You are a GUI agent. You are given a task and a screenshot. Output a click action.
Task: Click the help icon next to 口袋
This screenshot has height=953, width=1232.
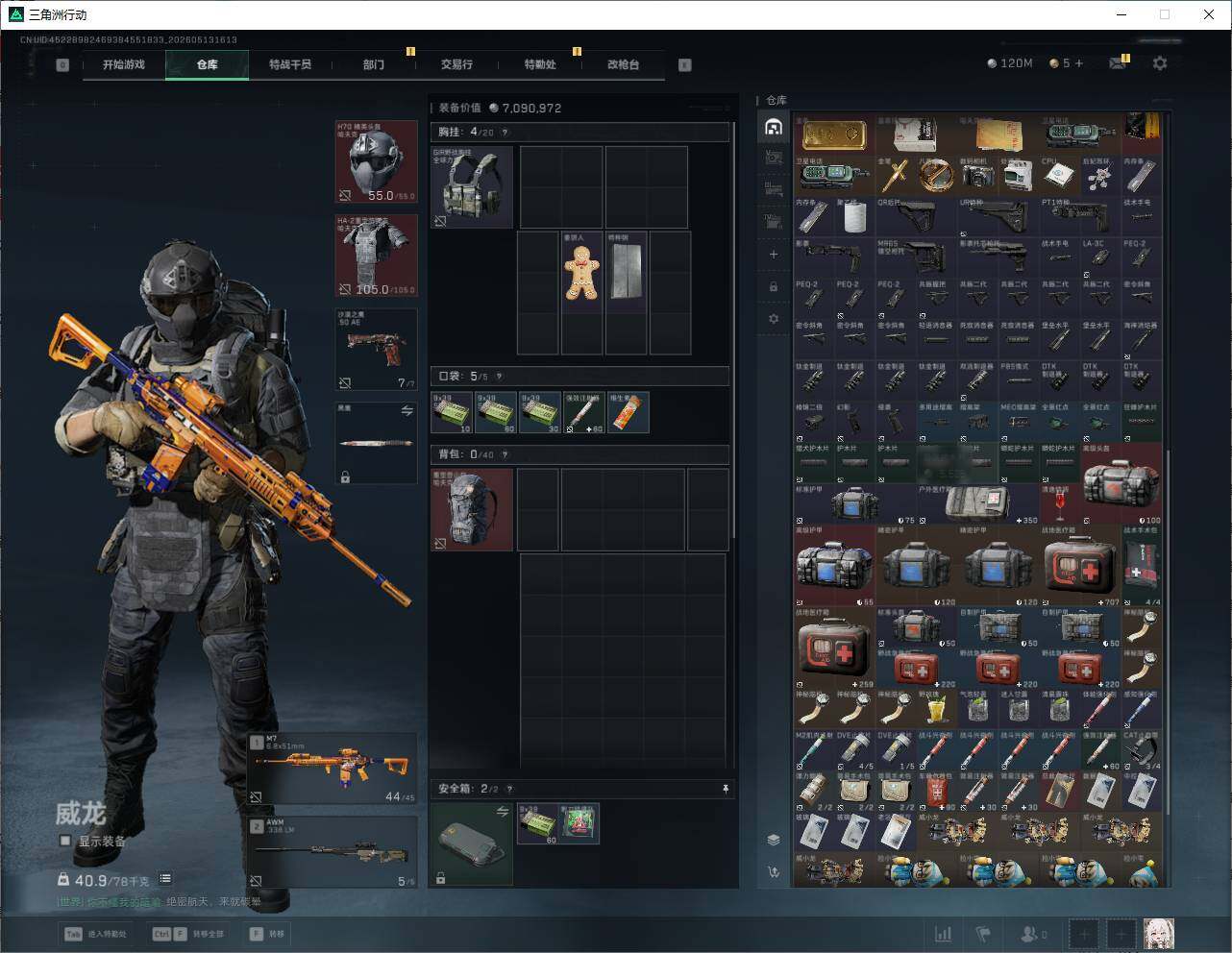pos(498,377)
